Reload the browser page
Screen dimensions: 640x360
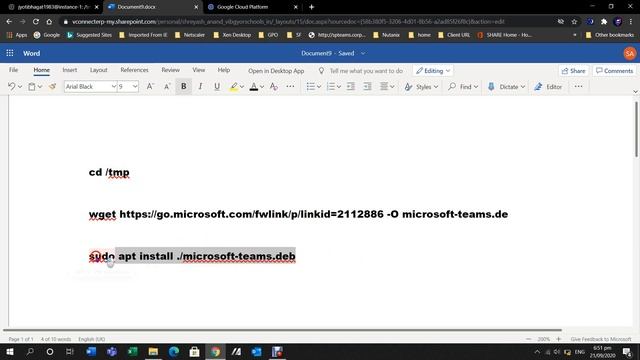pos(36,22)
